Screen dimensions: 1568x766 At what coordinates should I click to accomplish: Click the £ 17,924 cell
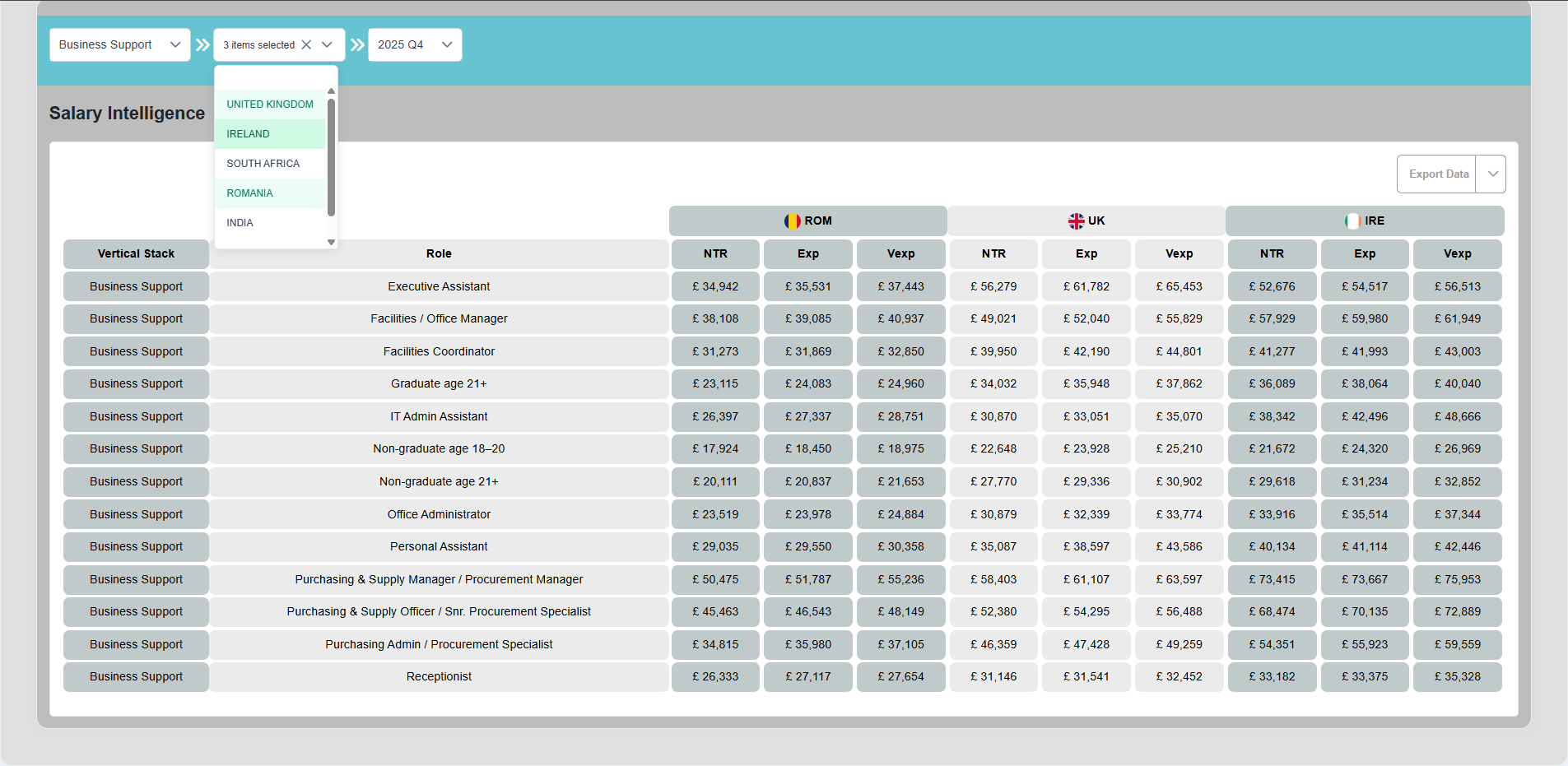[x=715, y=449]
